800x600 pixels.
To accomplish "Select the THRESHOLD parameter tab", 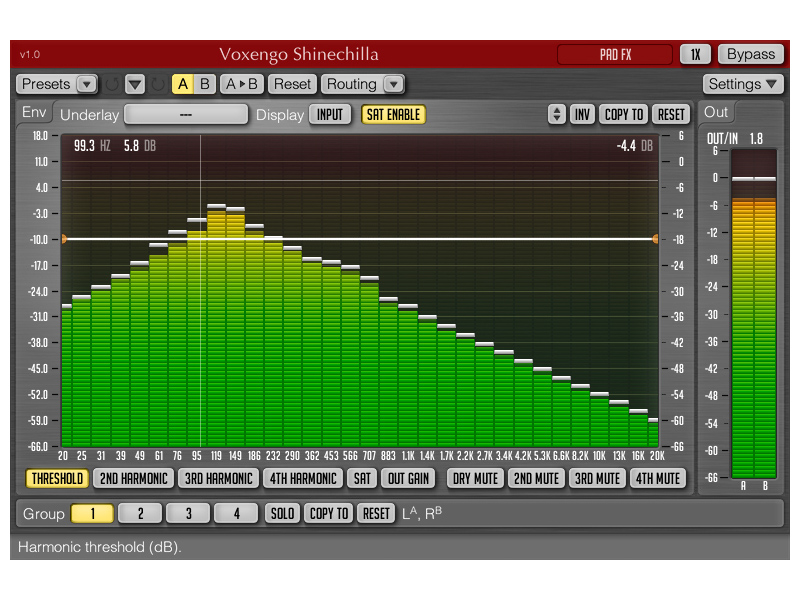I will tap(57, 479).
